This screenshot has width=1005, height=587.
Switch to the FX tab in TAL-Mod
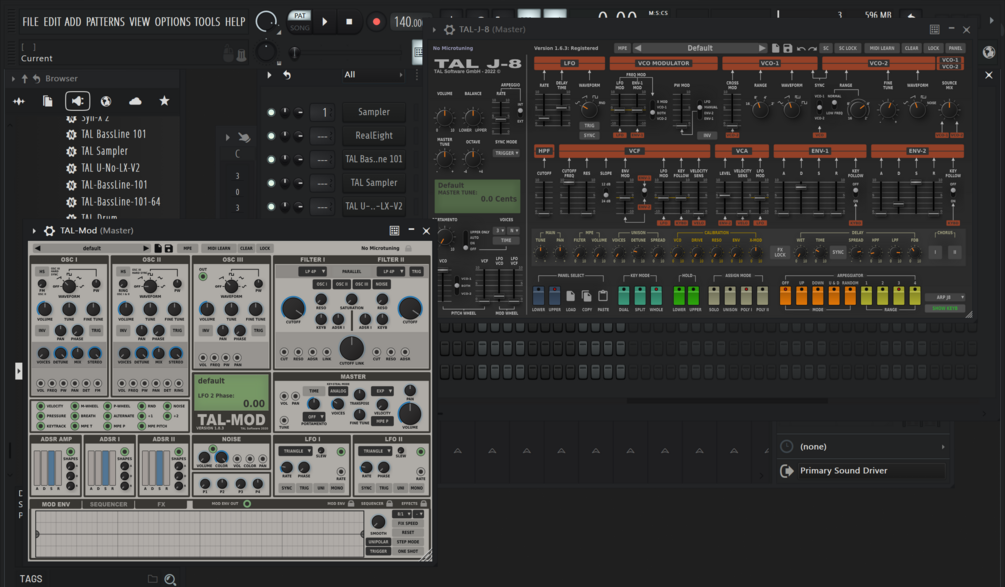pyautogui.click(x=161, y=504)
